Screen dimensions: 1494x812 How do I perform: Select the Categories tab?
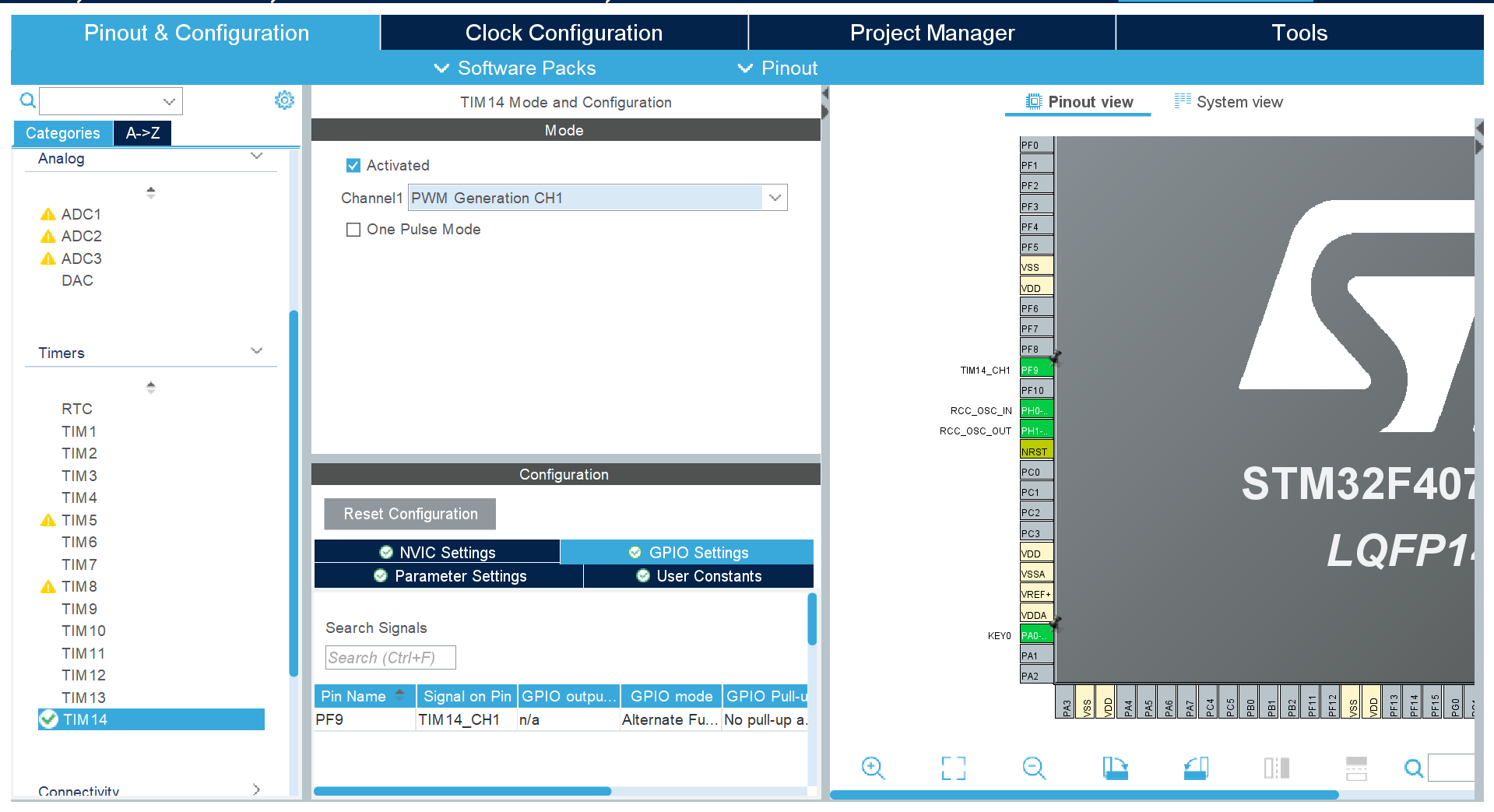63,133
